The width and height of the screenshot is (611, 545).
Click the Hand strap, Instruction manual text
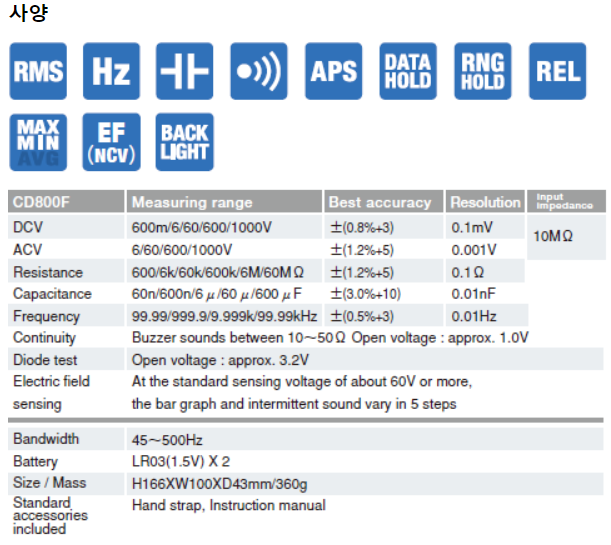[x=229, y=506]
